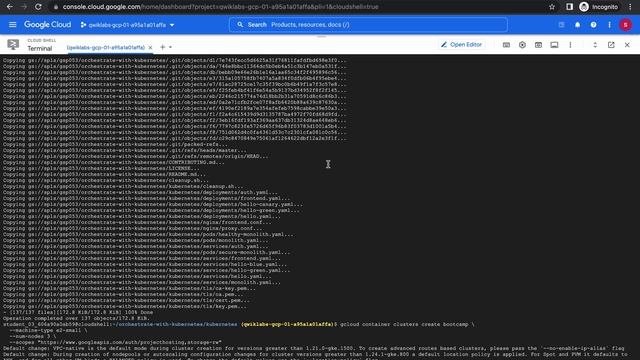Screen dimensions: 640x360
Task: Click the browser address bar URL
Action: (x=220, y=7)
